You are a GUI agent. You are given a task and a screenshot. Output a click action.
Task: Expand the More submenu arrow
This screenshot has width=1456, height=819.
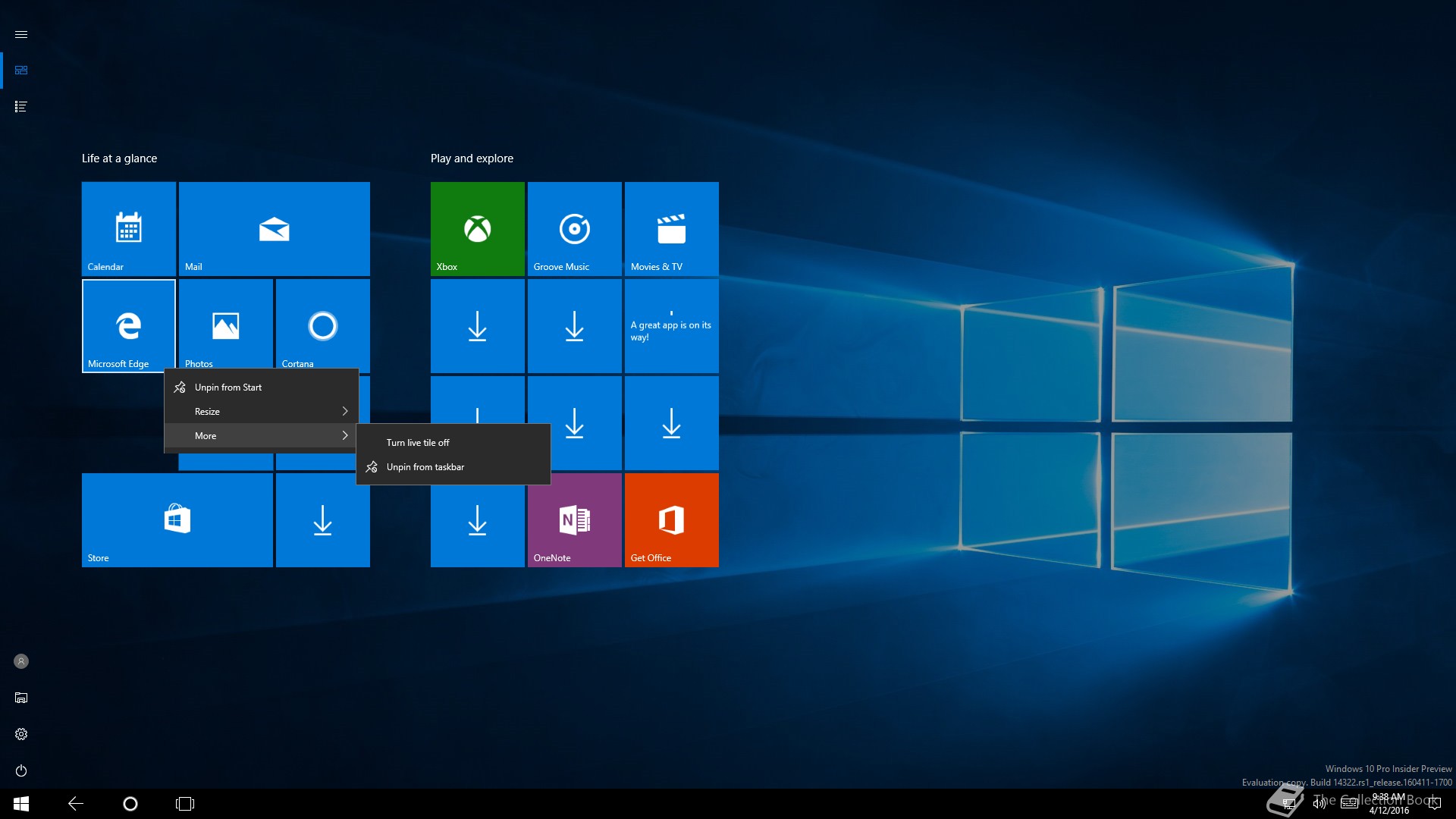click(345, 436)
